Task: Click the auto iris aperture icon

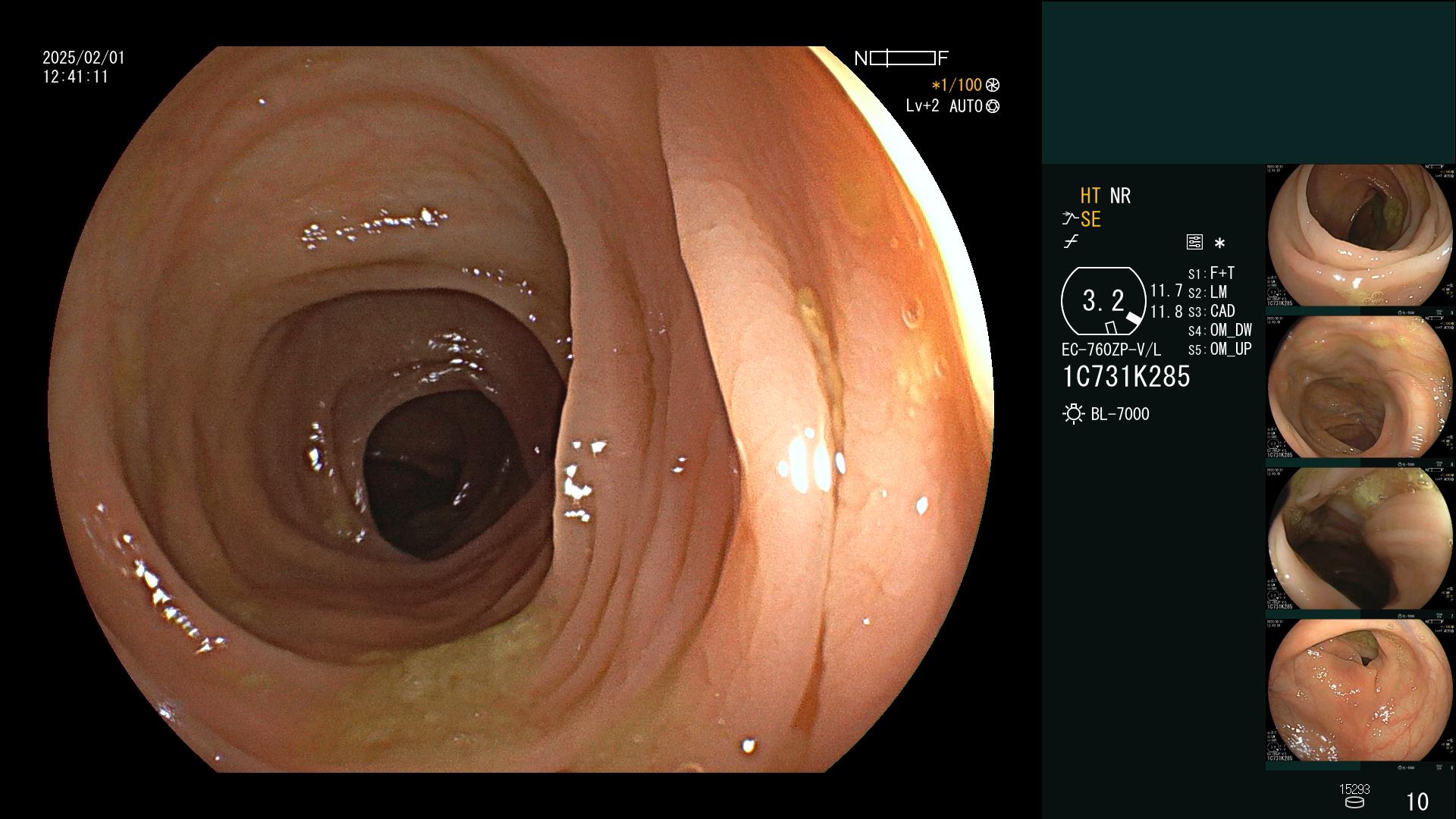Action: tap(993, 106)
